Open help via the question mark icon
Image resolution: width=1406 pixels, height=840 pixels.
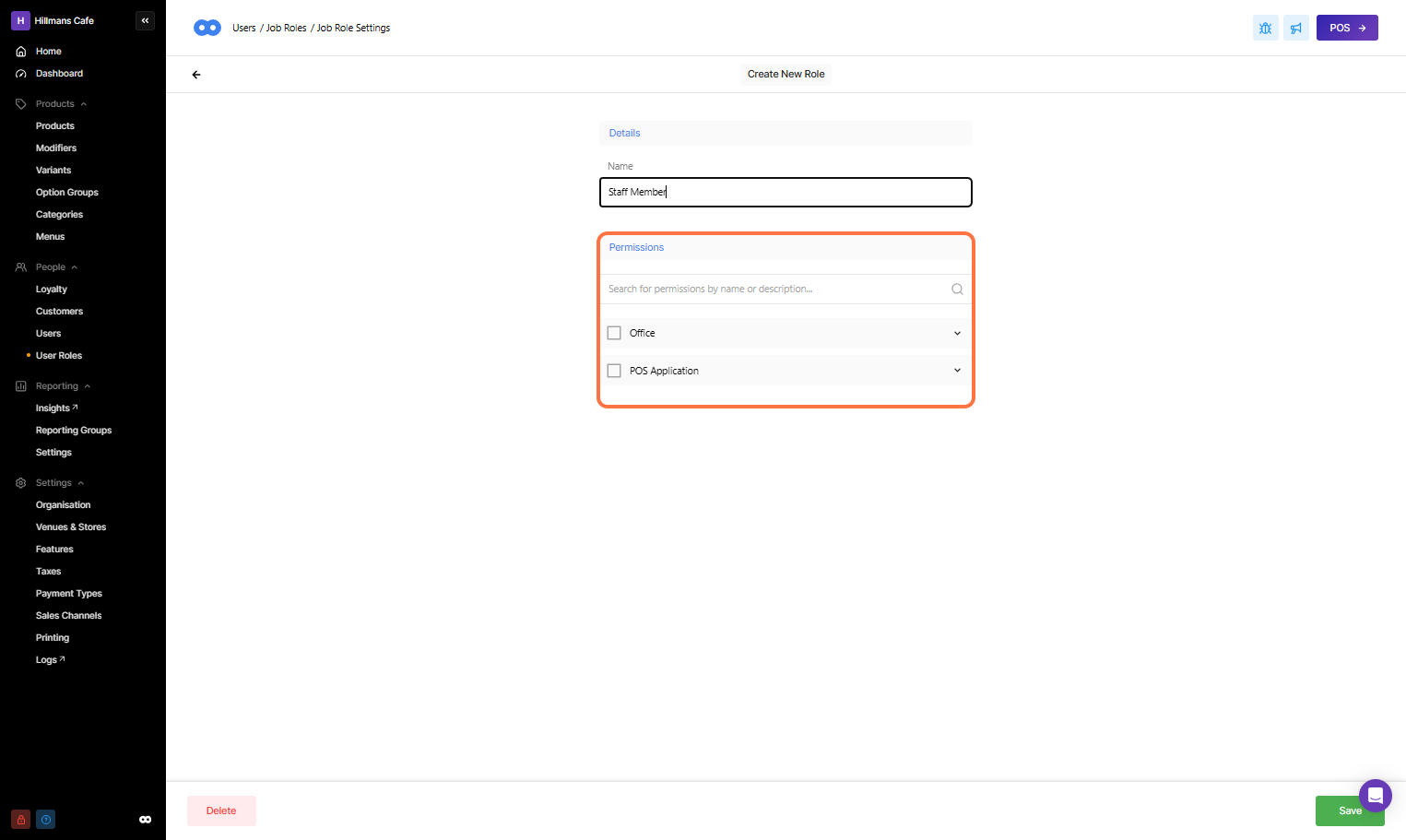(x=46, y=819)
